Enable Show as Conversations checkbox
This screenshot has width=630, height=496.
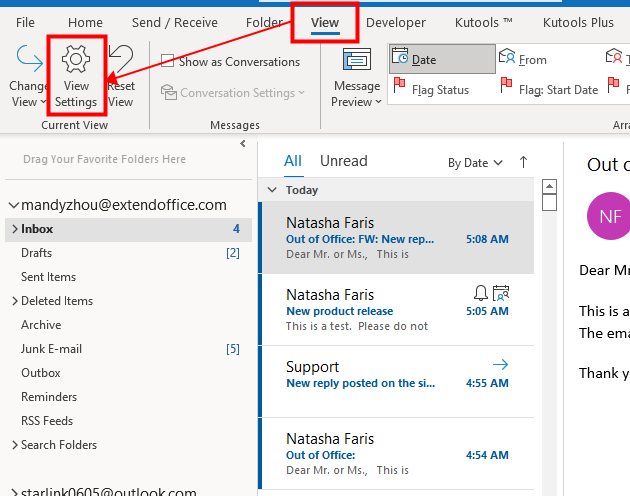pos(167,62)
